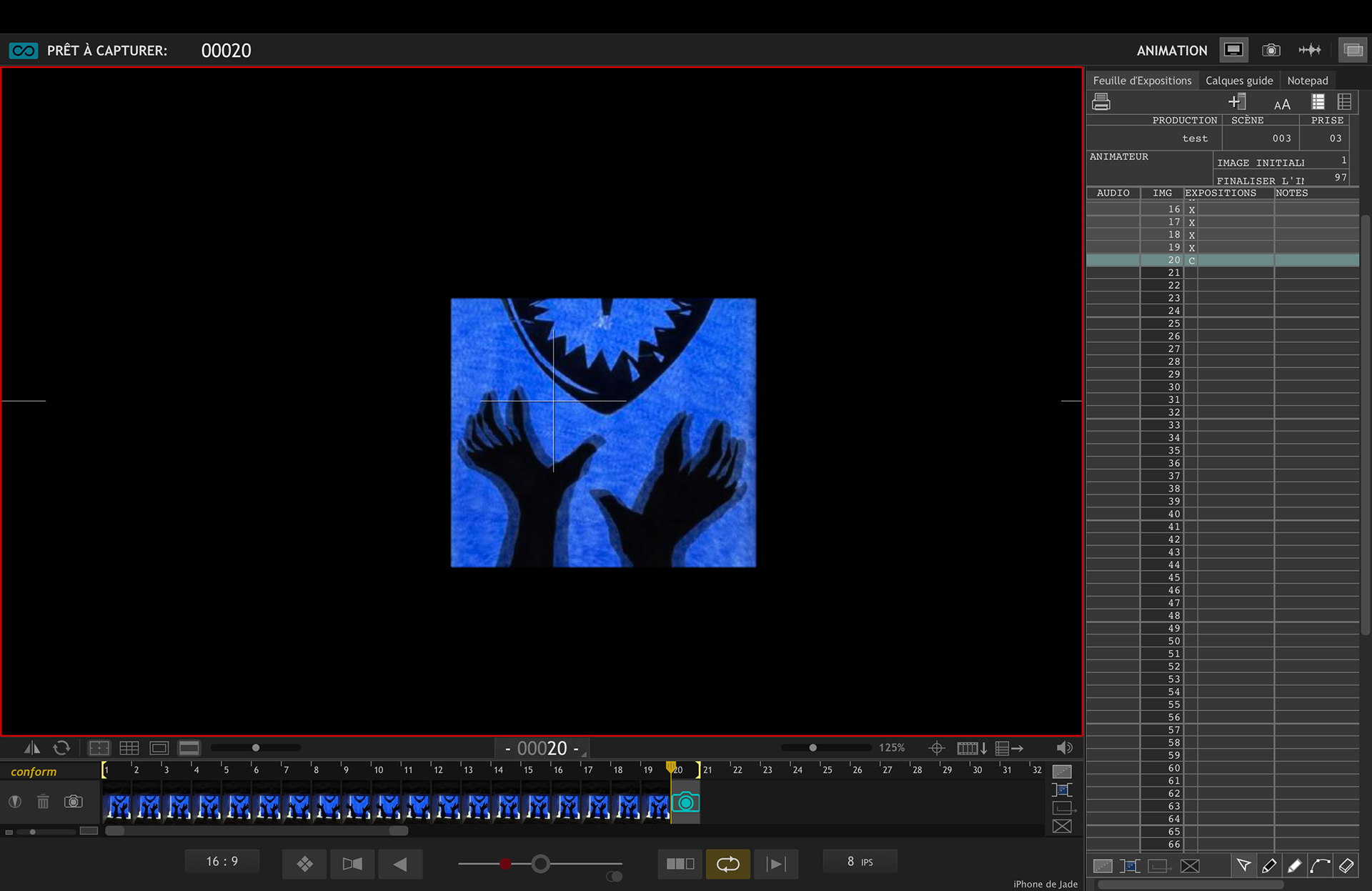Open the 16:9 aspect ratio dropdown

(x=222, y=862)
